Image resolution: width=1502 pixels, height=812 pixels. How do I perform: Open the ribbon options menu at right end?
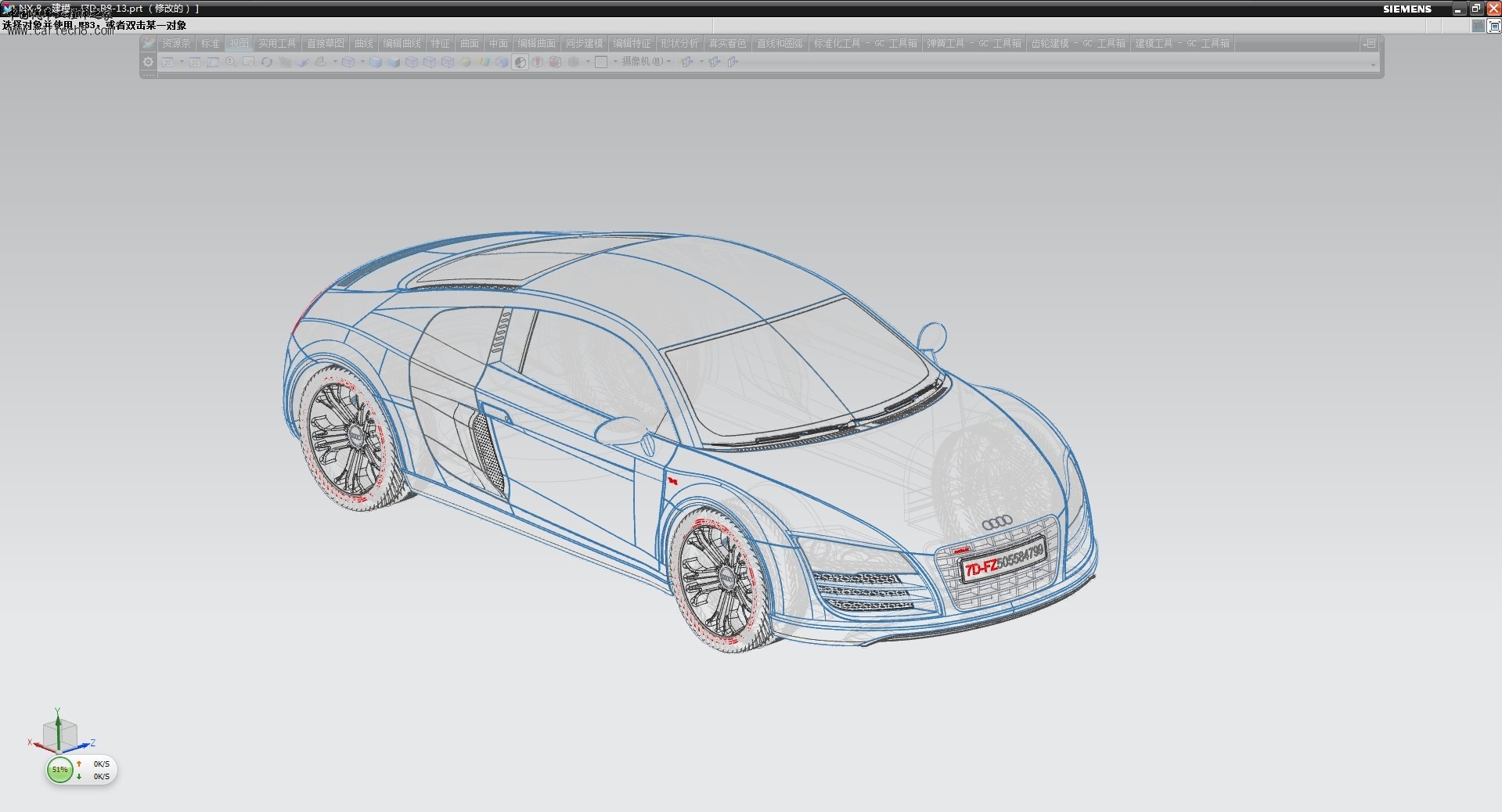point(1370,43)
